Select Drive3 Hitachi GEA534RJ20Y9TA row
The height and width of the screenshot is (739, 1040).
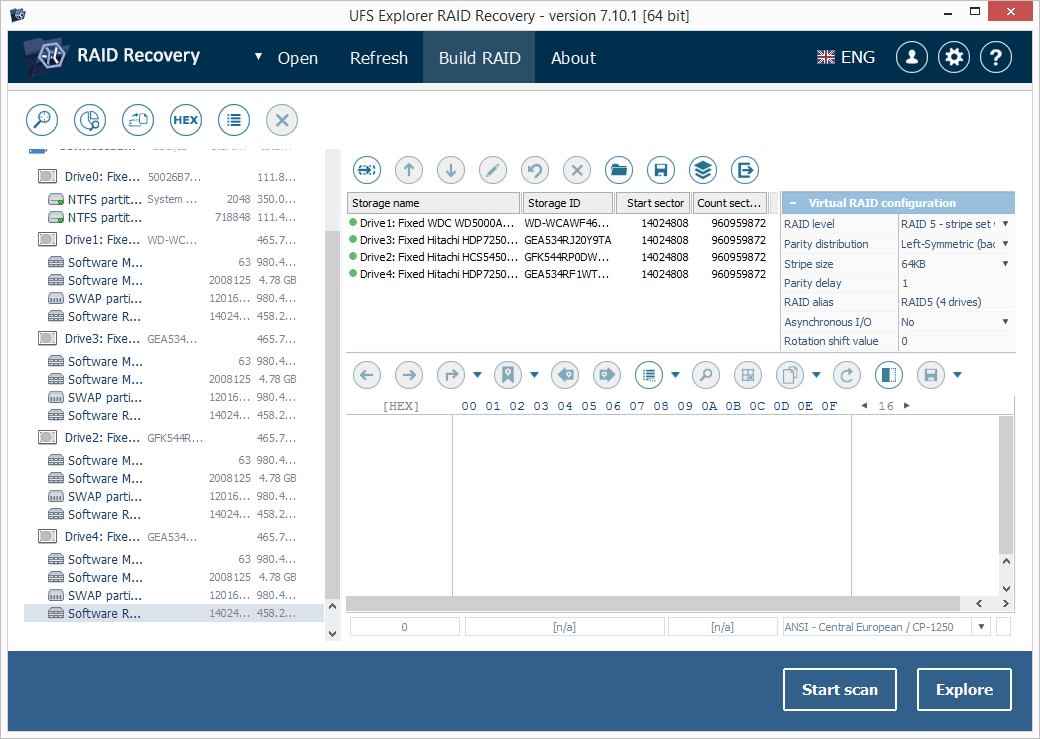(x=557, y=240)
